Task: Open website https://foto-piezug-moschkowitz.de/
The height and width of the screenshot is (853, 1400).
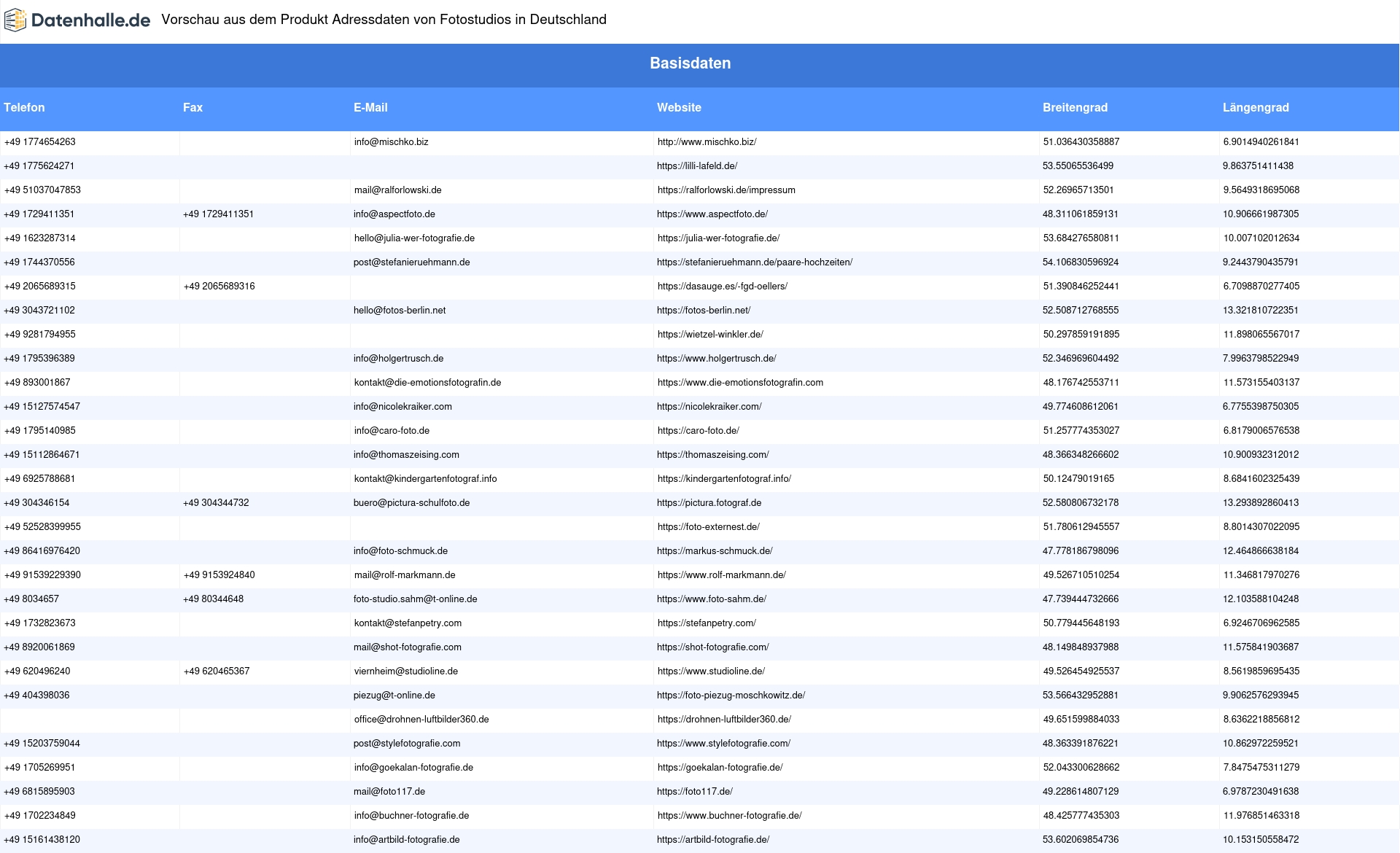Action: (731, 696)
